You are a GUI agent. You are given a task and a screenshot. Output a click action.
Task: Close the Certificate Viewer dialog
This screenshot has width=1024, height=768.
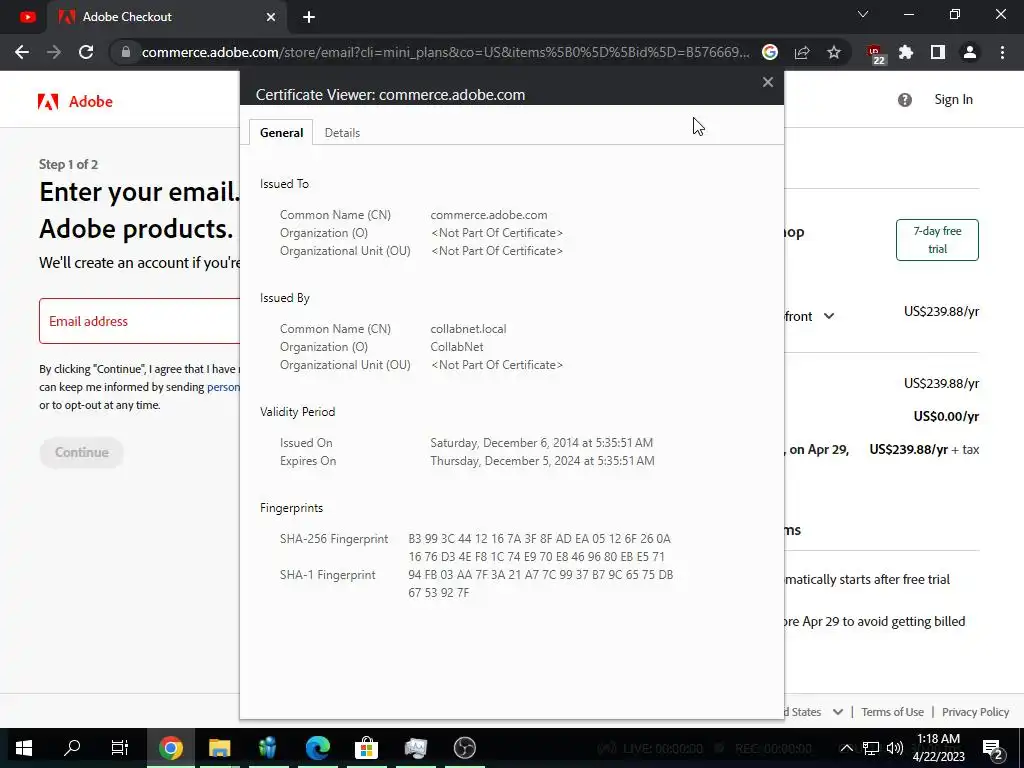click(768, 82)
